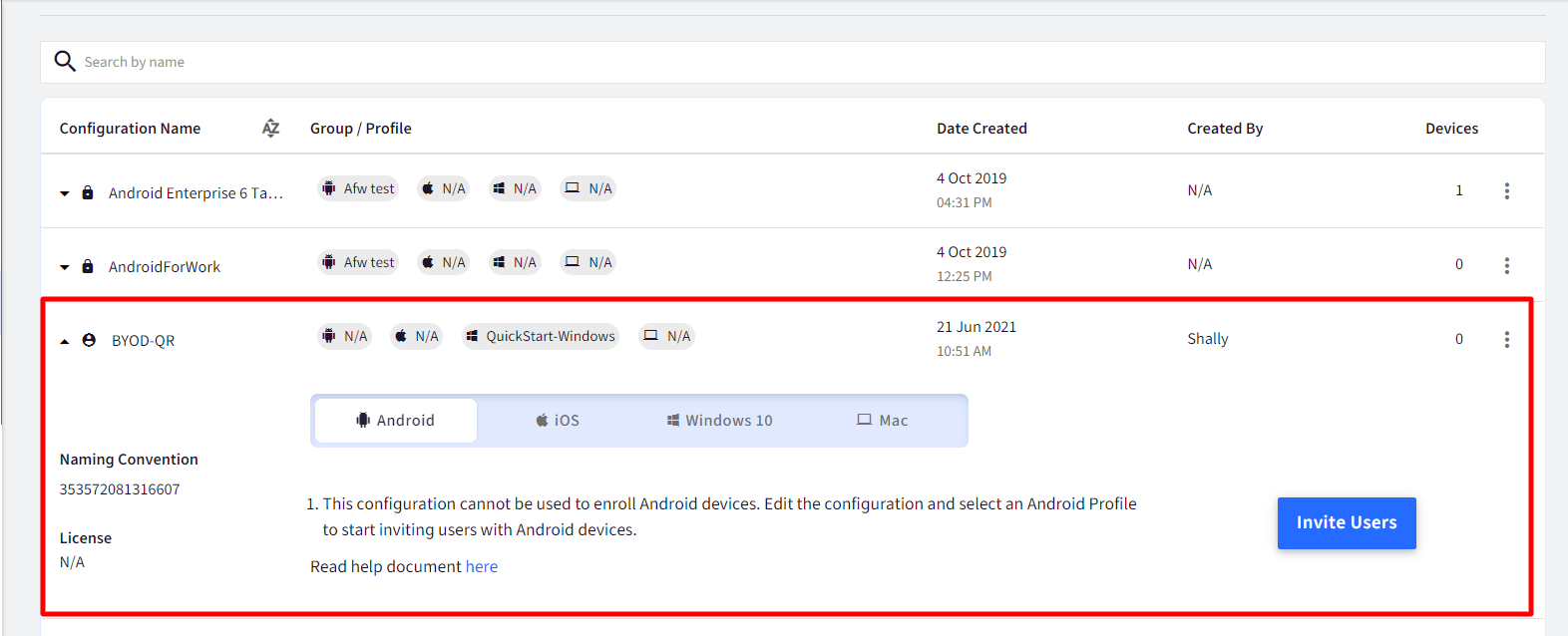The width and height of the screenshot is (1568, 636).
Task: Click the Date Created column header
Action: tap(981, 128)
